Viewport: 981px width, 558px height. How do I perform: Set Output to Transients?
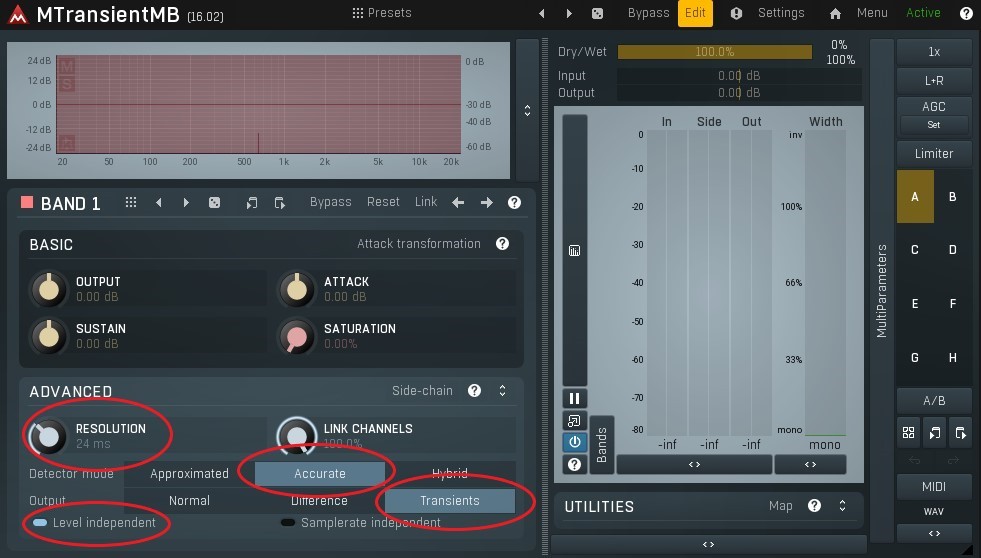point(450,500)
